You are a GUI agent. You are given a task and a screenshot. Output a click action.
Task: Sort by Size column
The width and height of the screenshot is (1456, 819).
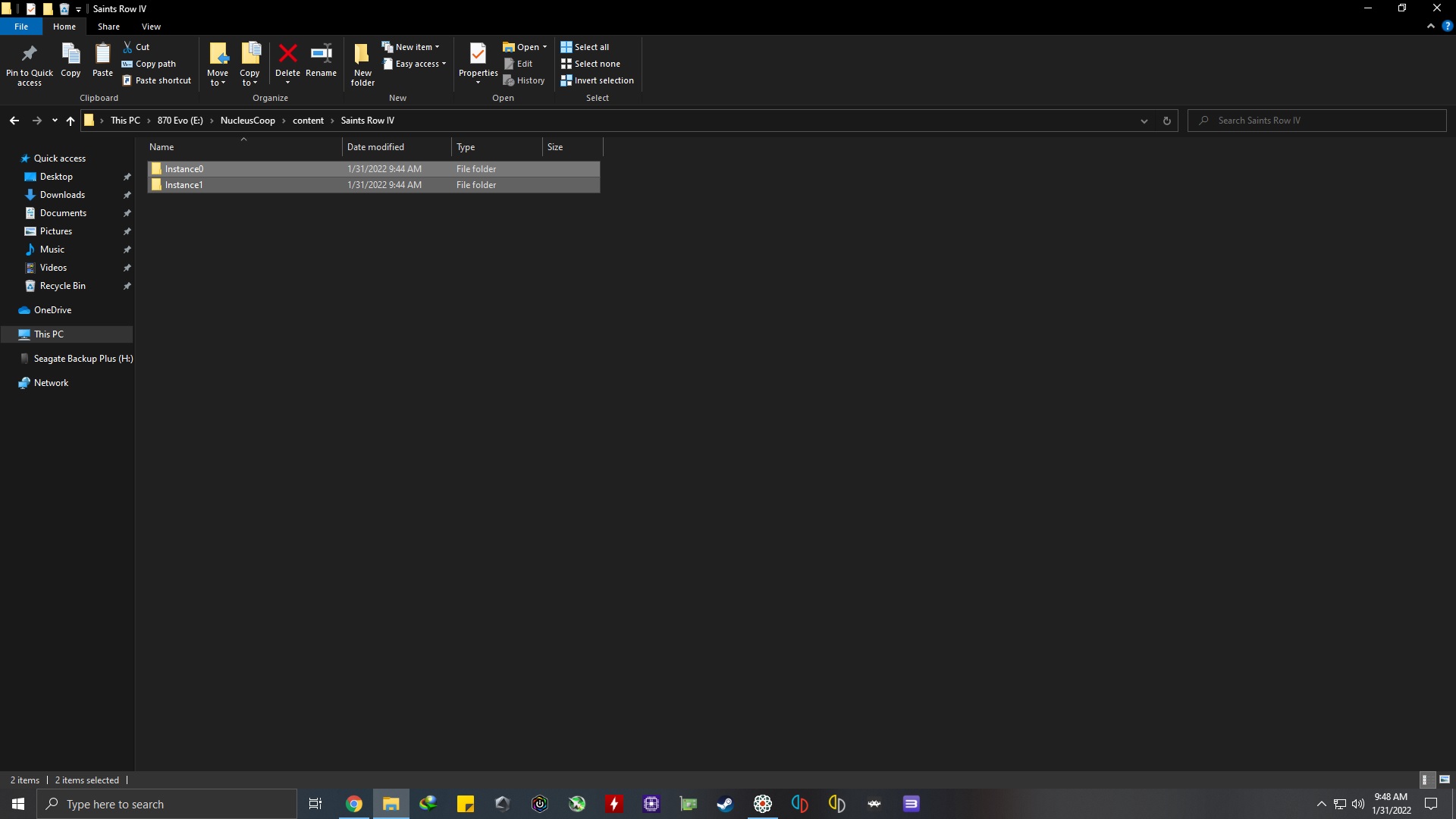pyautogui.click(x=573, y=147)
